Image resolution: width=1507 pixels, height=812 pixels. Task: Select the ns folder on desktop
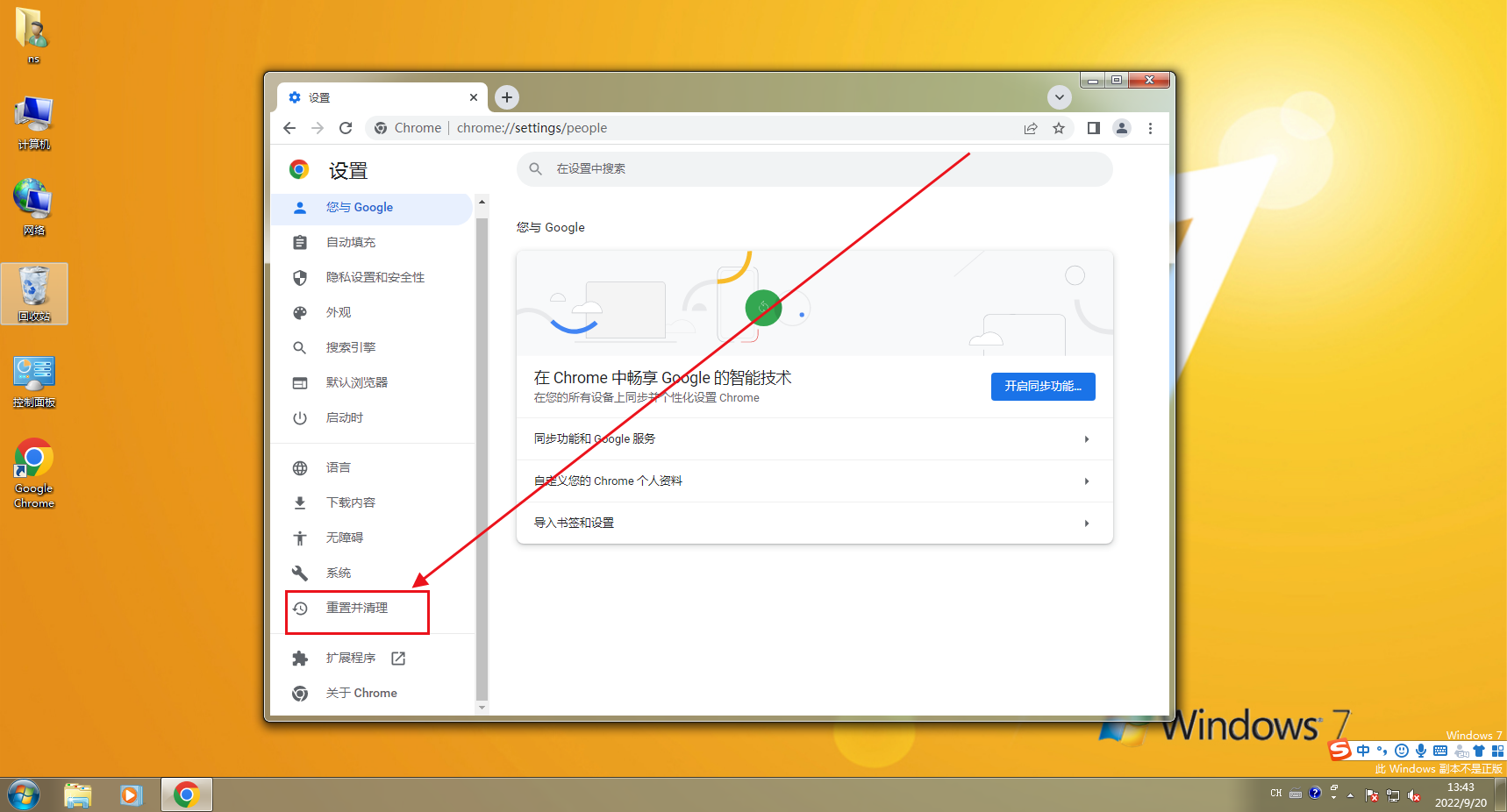(33, 35)
